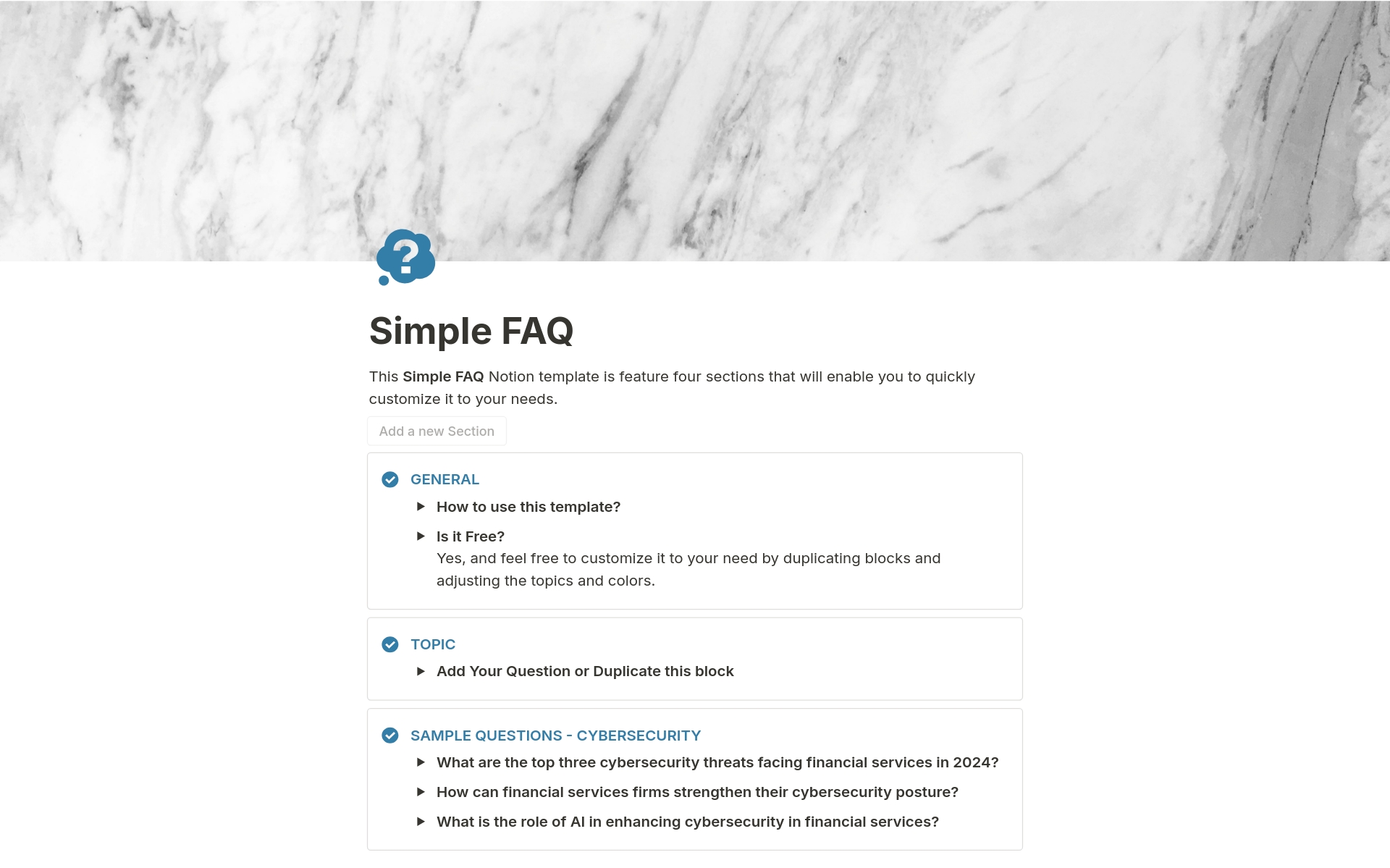Toggle the GENERAL section checkmark icon
This screenshot has width=1390, height=868.
391,479
